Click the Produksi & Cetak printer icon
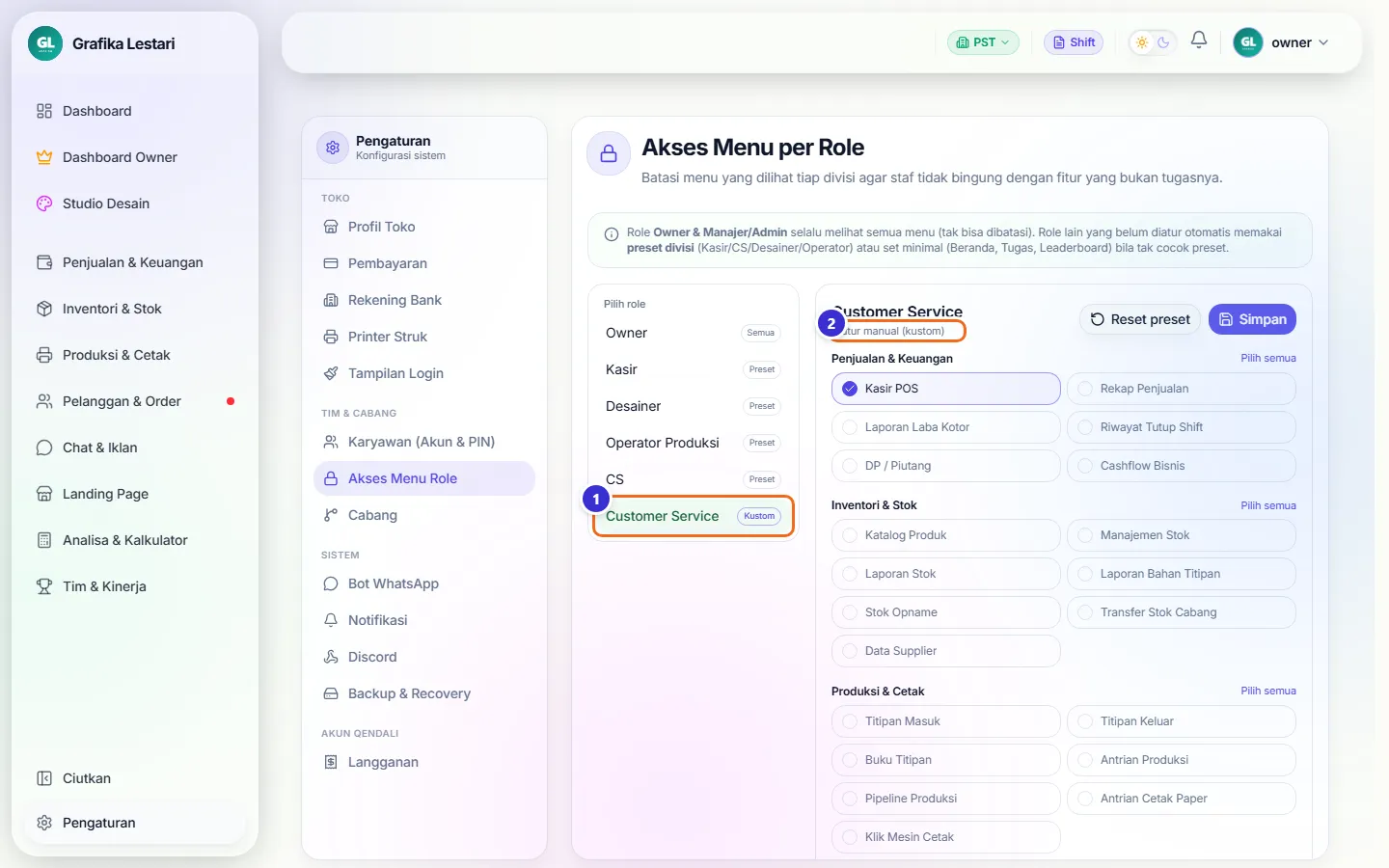Image resolution: width=1389 pixels, height=868 pixels. pyautogui.click(x=44, y=355)
